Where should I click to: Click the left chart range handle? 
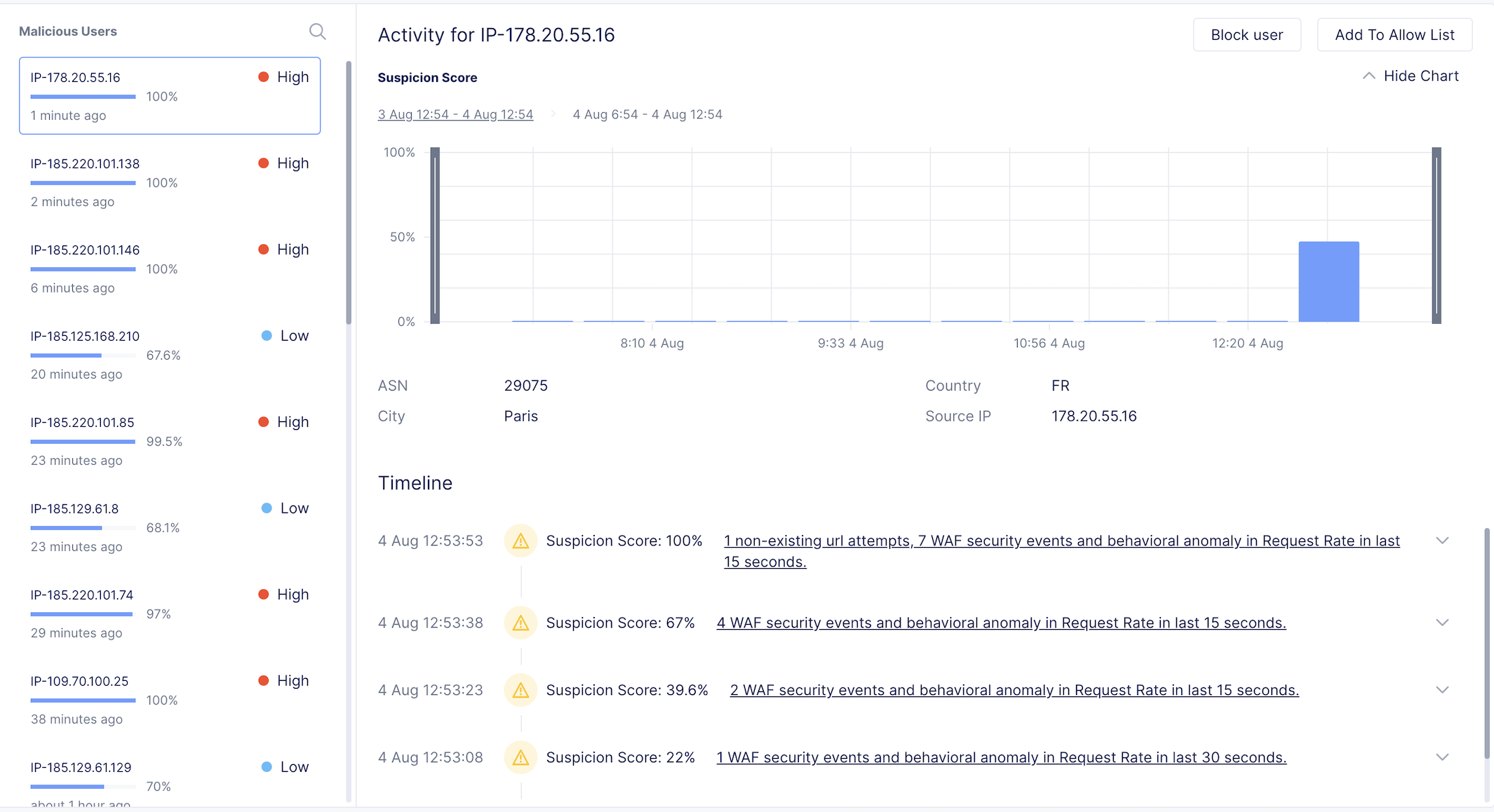click(435, 236)
